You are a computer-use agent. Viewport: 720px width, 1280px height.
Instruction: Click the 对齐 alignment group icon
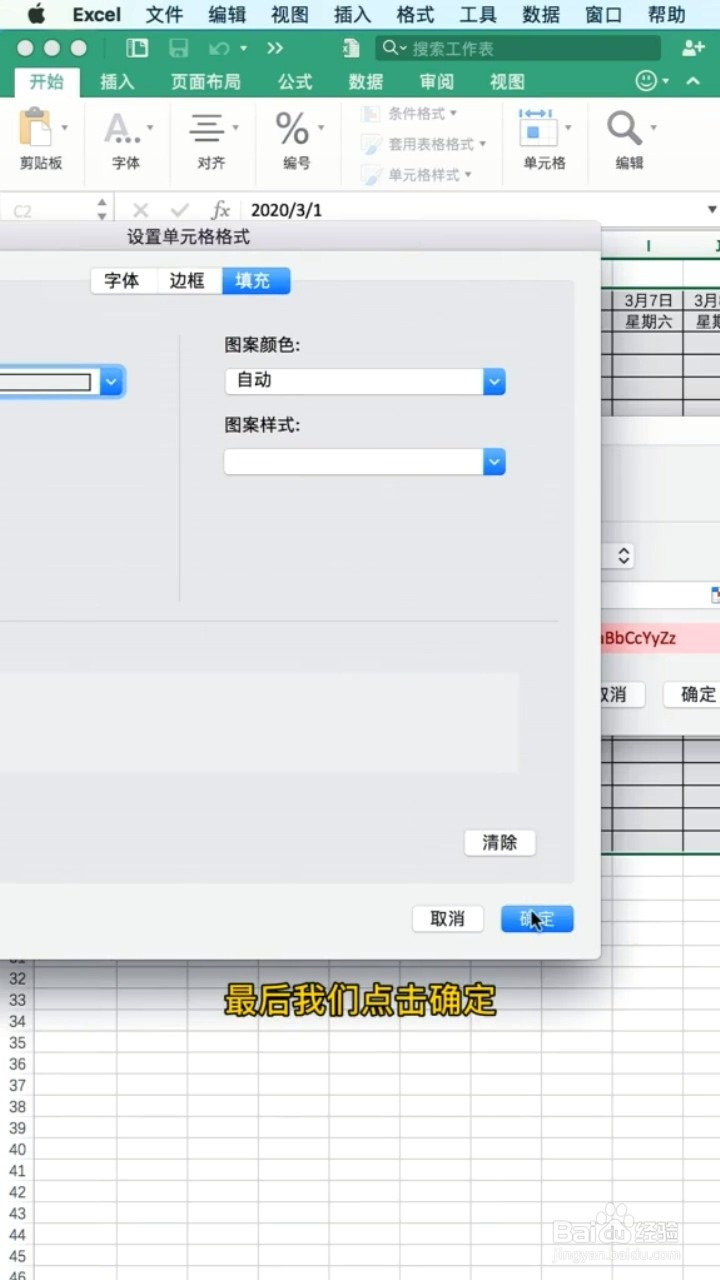[207, 128]
